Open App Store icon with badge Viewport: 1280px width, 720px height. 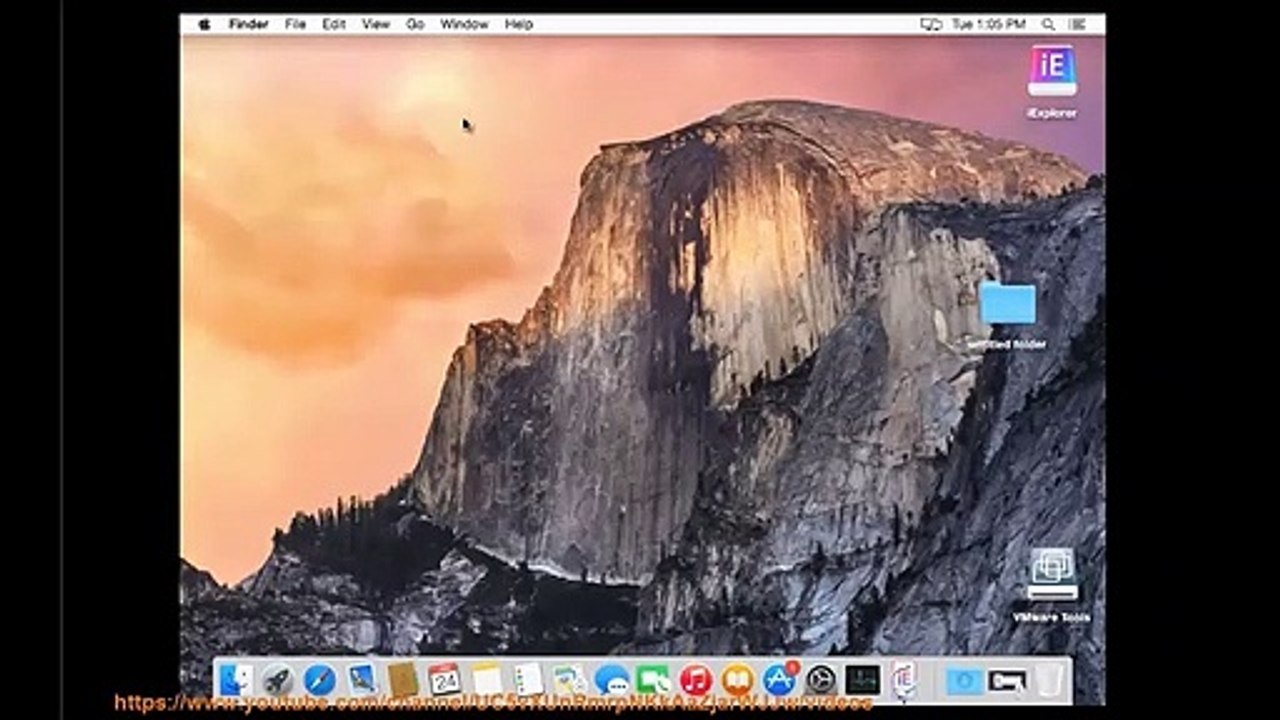coord(779,680)
